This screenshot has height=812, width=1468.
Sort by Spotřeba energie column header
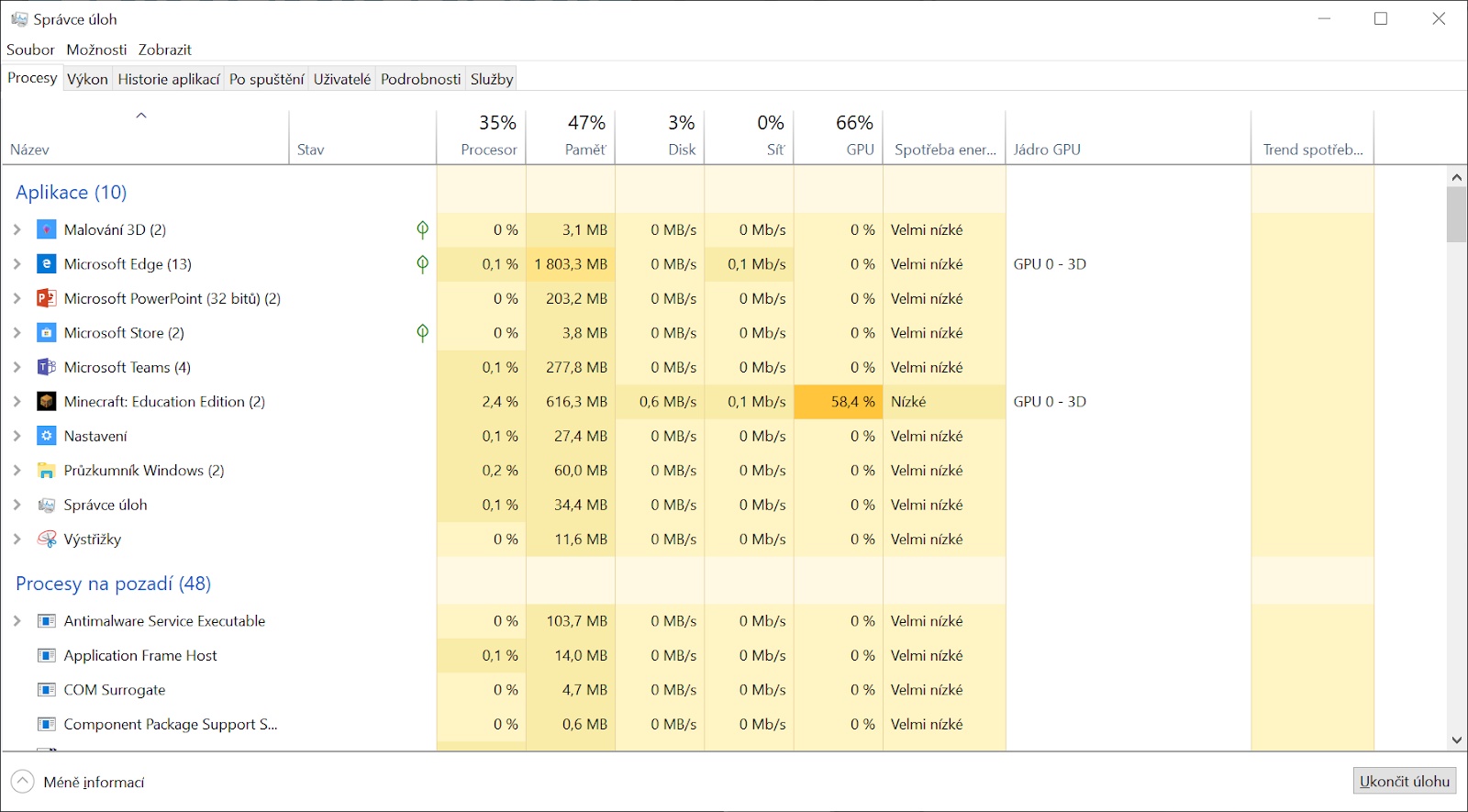click(944, 137)
